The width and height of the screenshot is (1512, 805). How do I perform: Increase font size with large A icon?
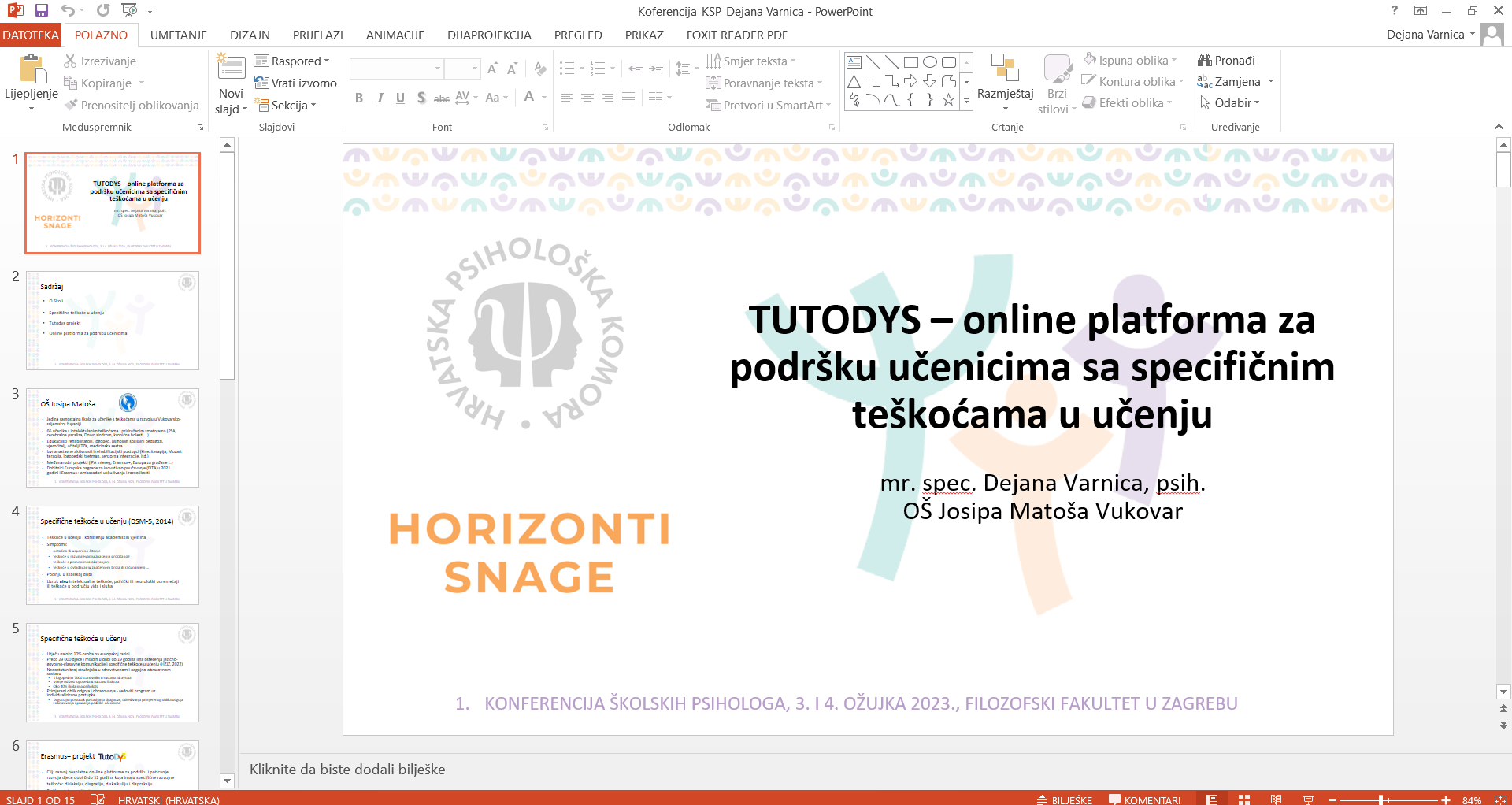(492, 69)
